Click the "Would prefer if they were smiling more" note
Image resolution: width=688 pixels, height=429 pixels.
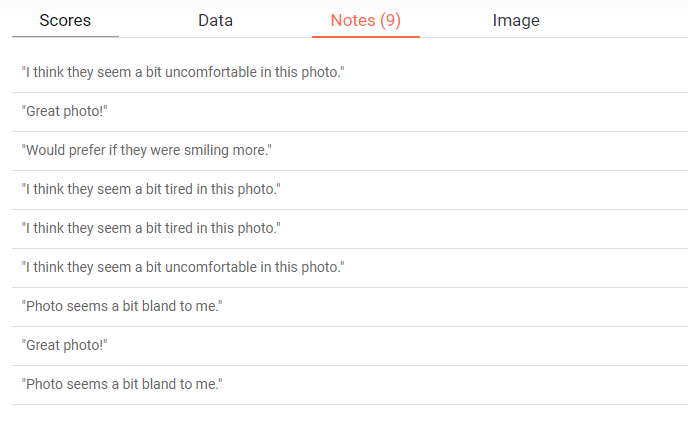(x=146, y=151)
